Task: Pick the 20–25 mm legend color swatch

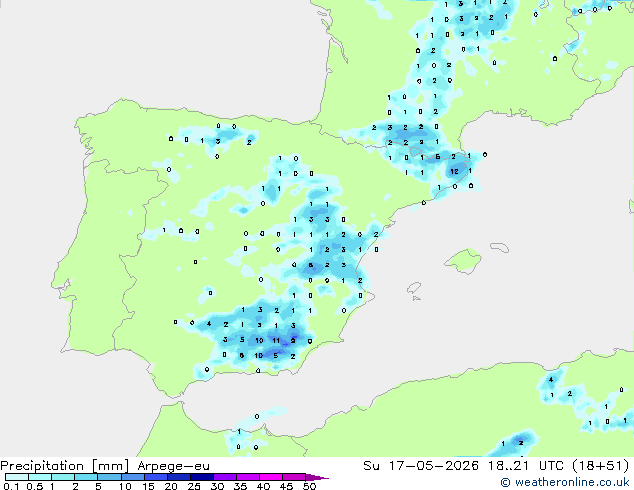Action: (x=178, y=477)
